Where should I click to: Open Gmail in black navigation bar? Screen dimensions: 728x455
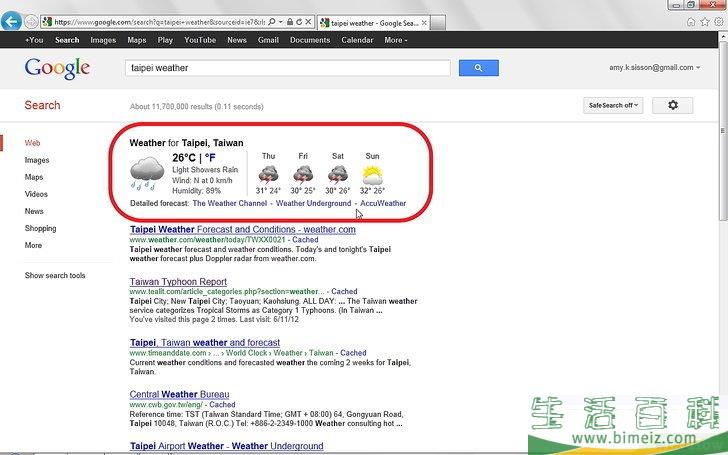(x=268, y=40)
